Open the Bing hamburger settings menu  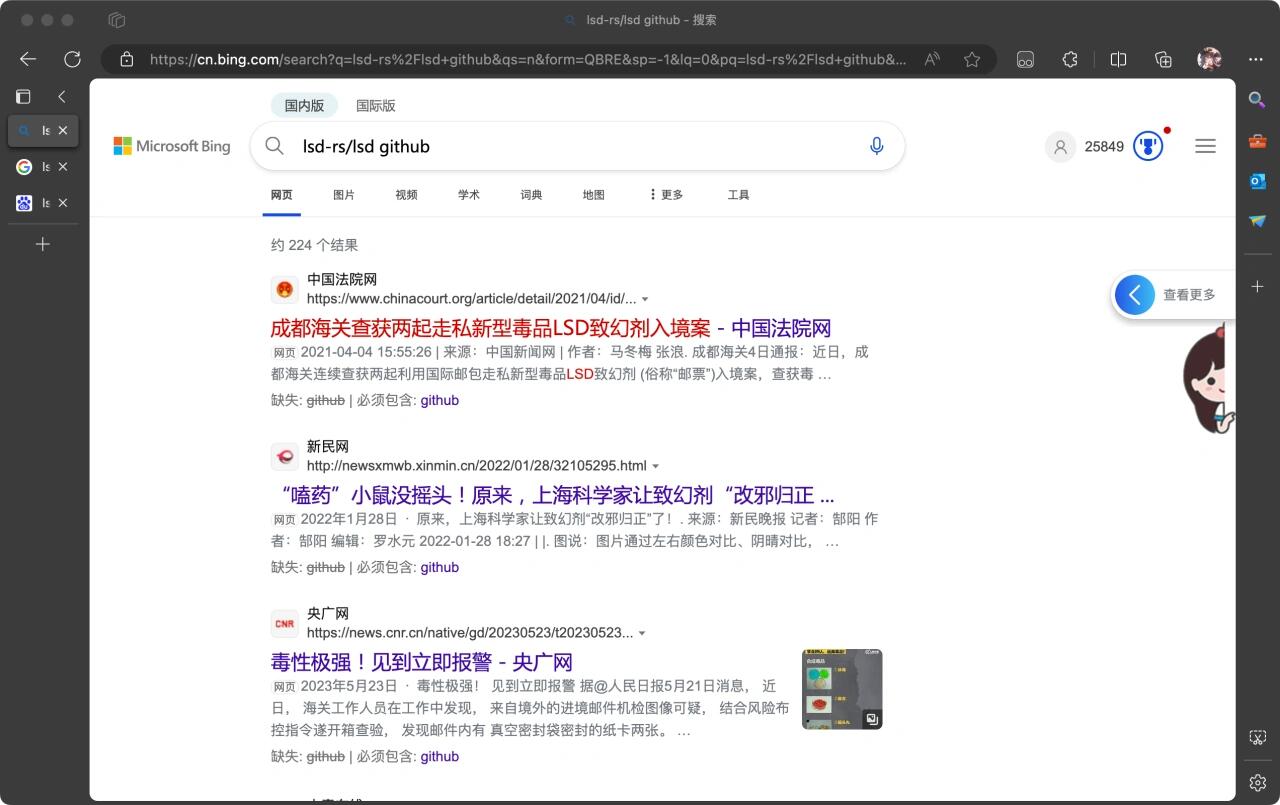pyautogui.click(x=1205, y=146)
